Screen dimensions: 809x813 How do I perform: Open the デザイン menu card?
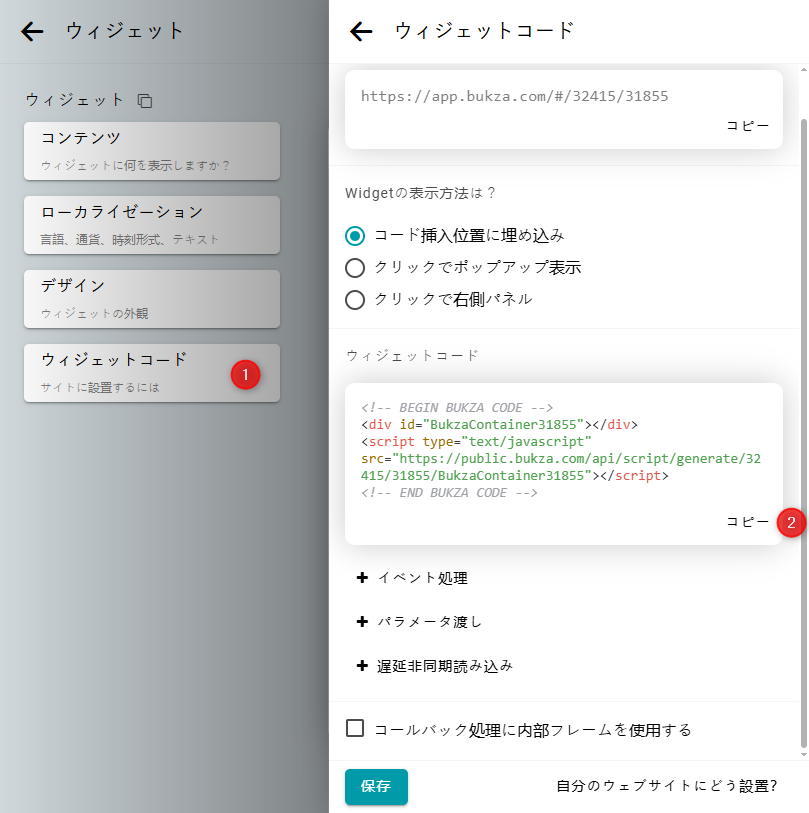[152, 299]
